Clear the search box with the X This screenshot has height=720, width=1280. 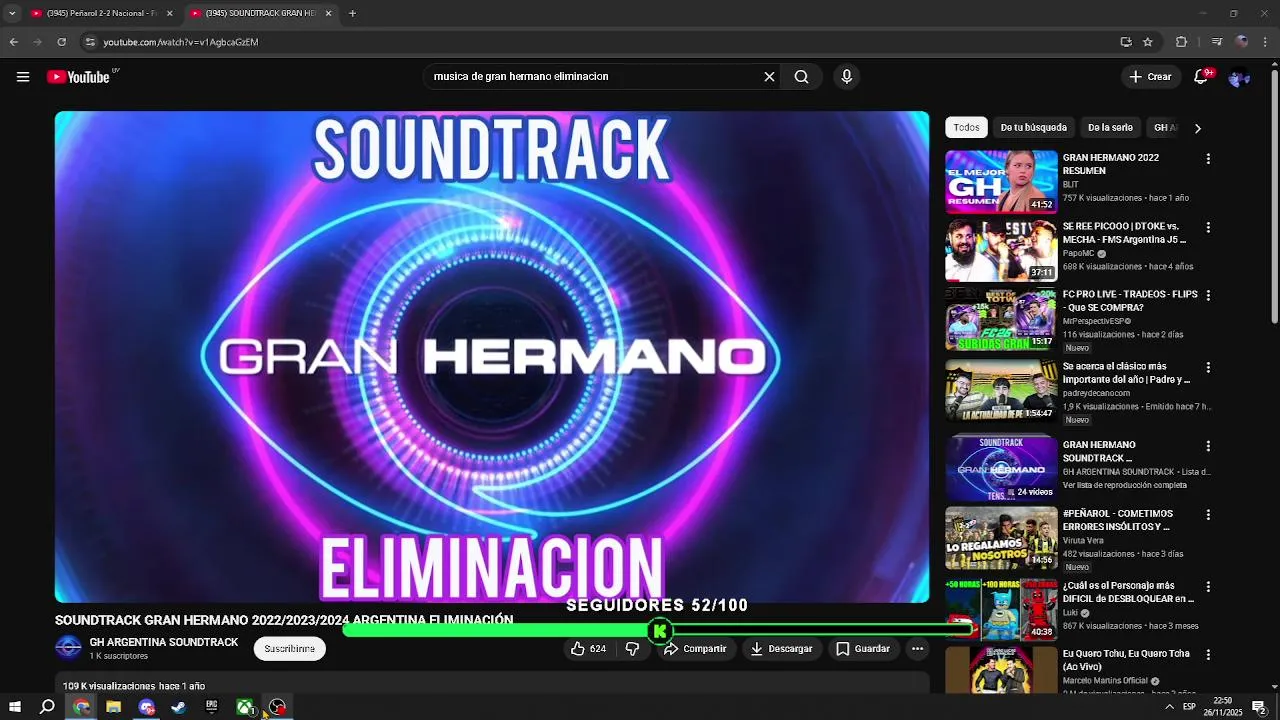[769, 77]
